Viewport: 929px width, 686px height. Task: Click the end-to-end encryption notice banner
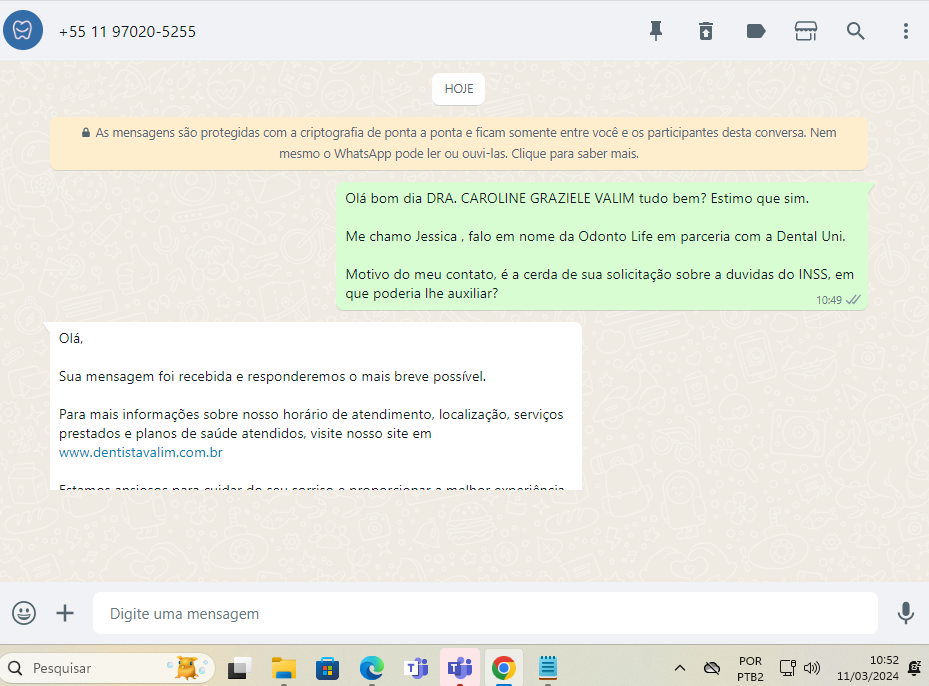click(459, 144)
